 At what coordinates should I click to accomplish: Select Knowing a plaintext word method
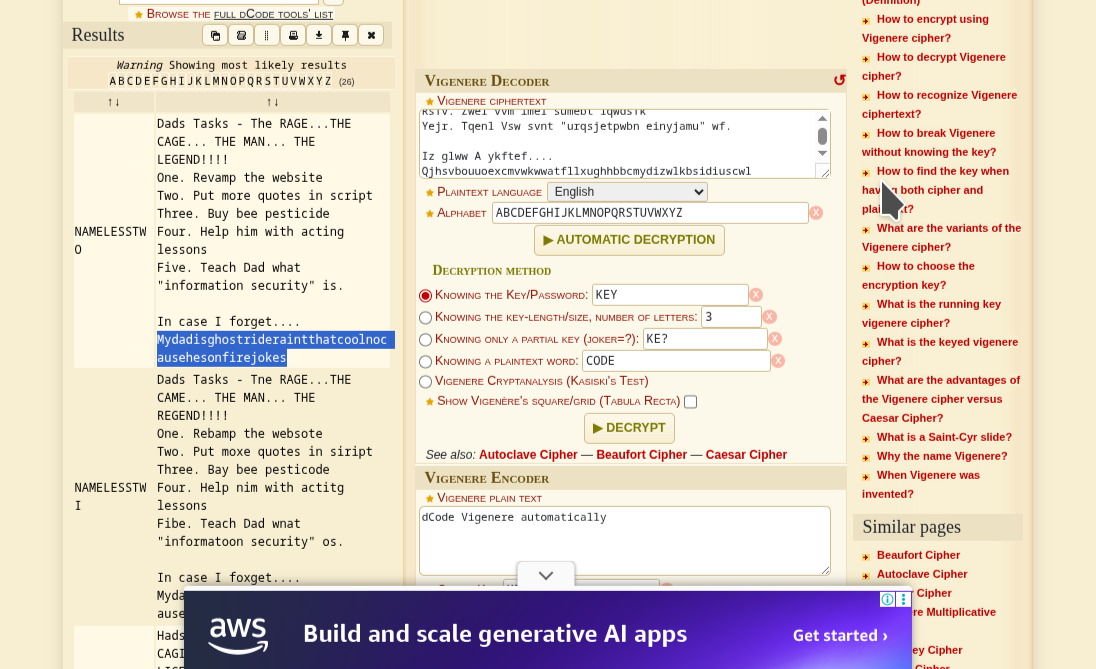click(425, 361)
